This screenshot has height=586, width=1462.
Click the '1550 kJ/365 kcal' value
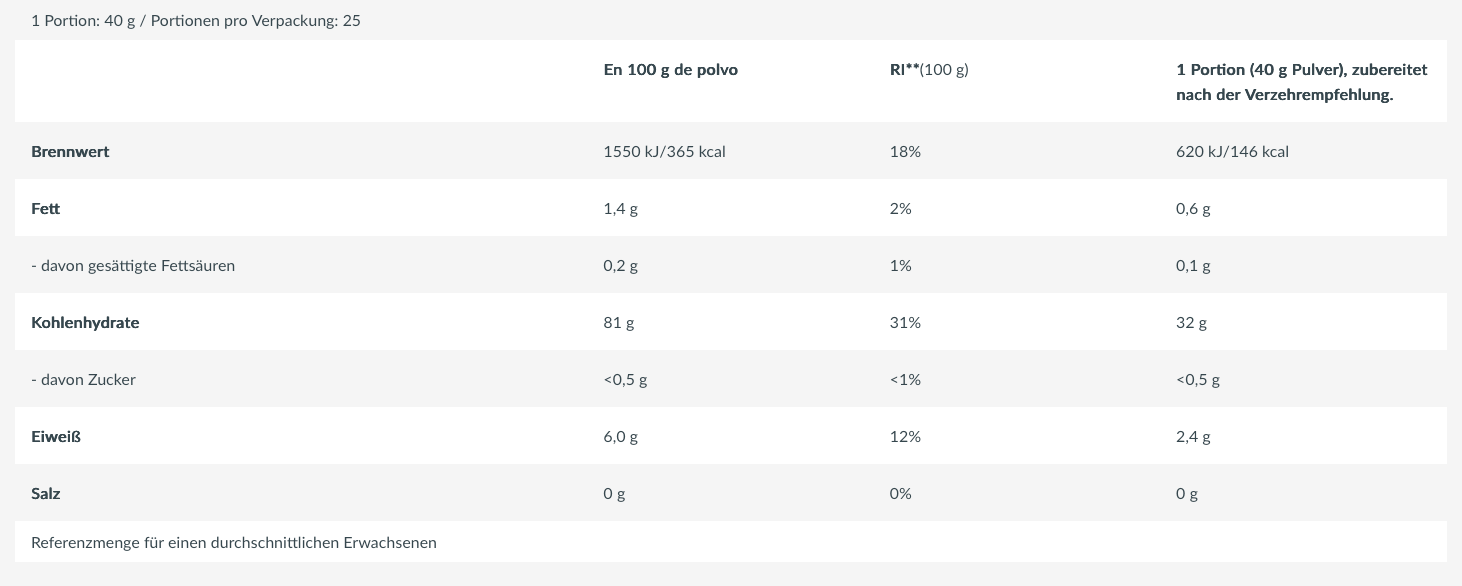point(664,152)
